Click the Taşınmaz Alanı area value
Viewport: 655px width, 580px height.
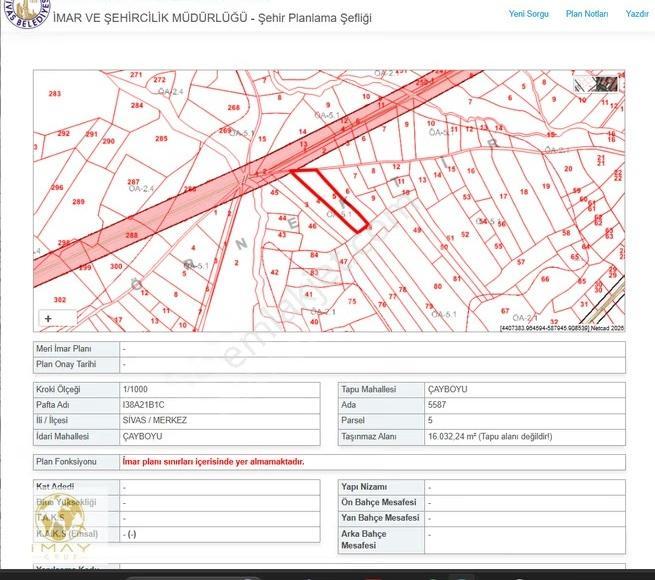pos(490,437)
